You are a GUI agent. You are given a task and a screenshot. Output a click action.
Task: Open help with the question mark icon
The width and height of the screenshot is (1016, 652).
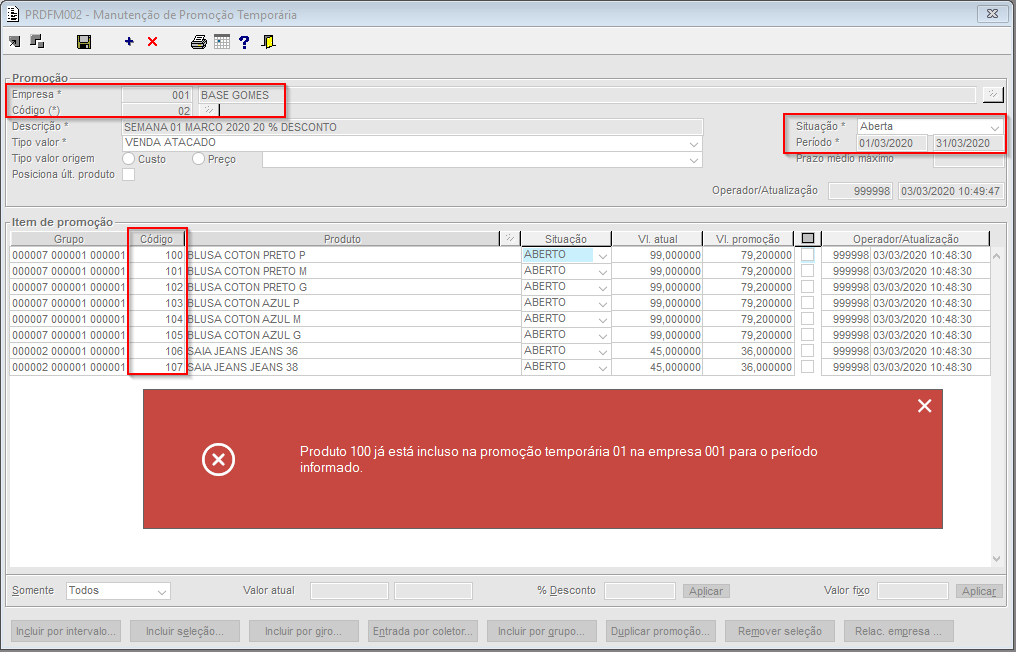(x=244, y=42)
